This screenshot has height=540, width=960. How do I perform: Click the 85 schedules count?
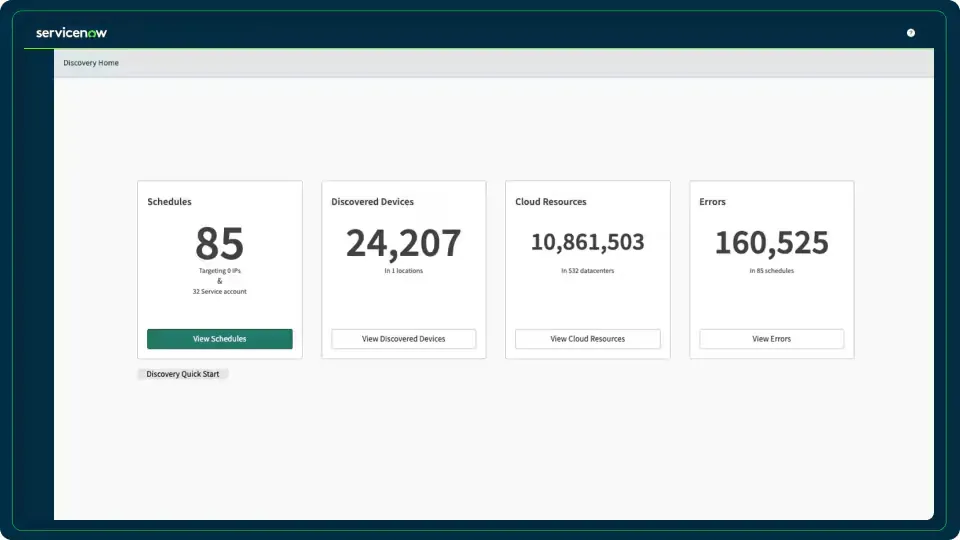219,243
